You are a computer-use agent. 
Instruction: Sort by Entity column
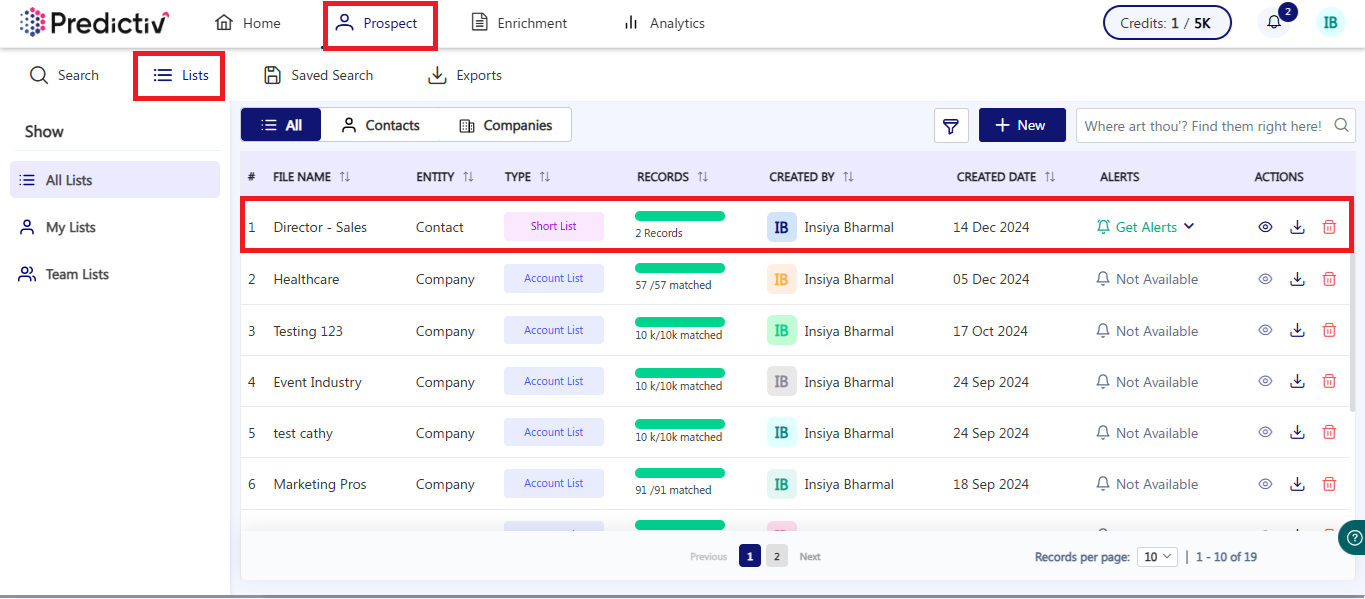coord(468,177)
